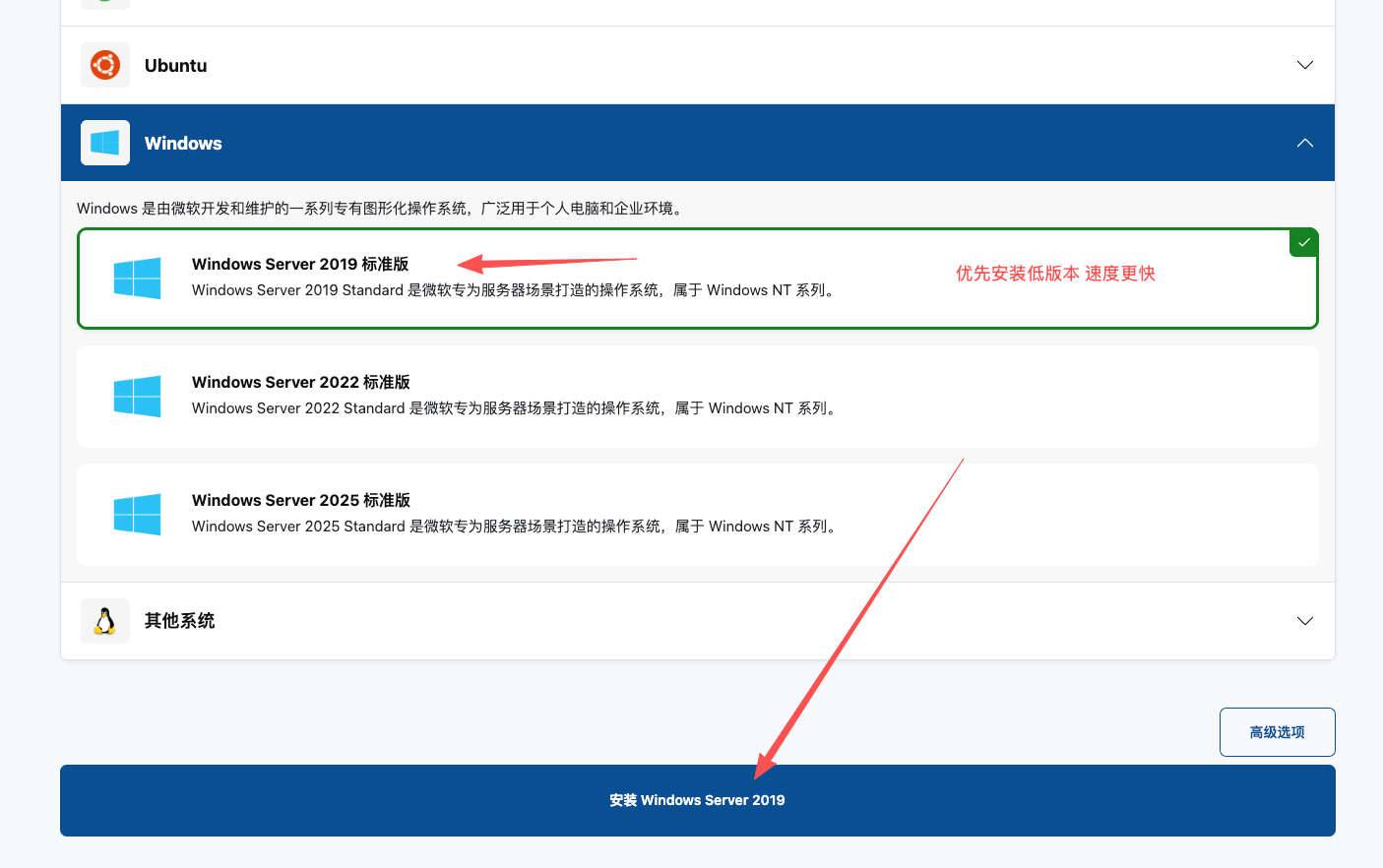1383x868 pixels.
Task: Click the Windows Server 2025 logo icon
Action: click(137, 515)
